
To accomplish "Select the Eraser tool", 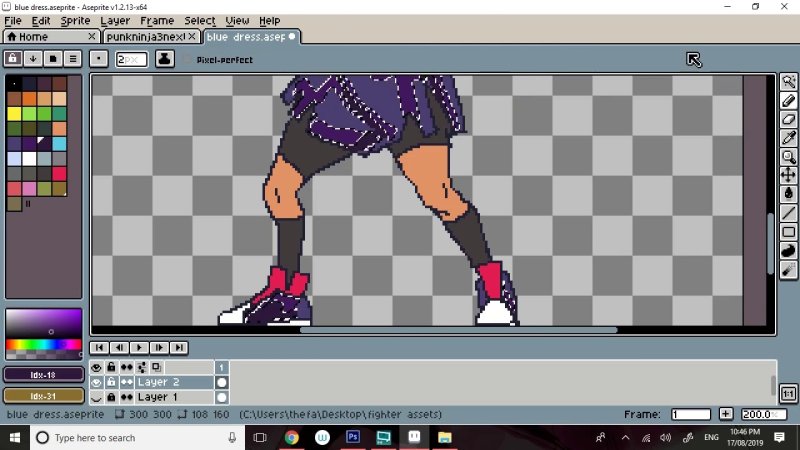I will coord(788,119).
